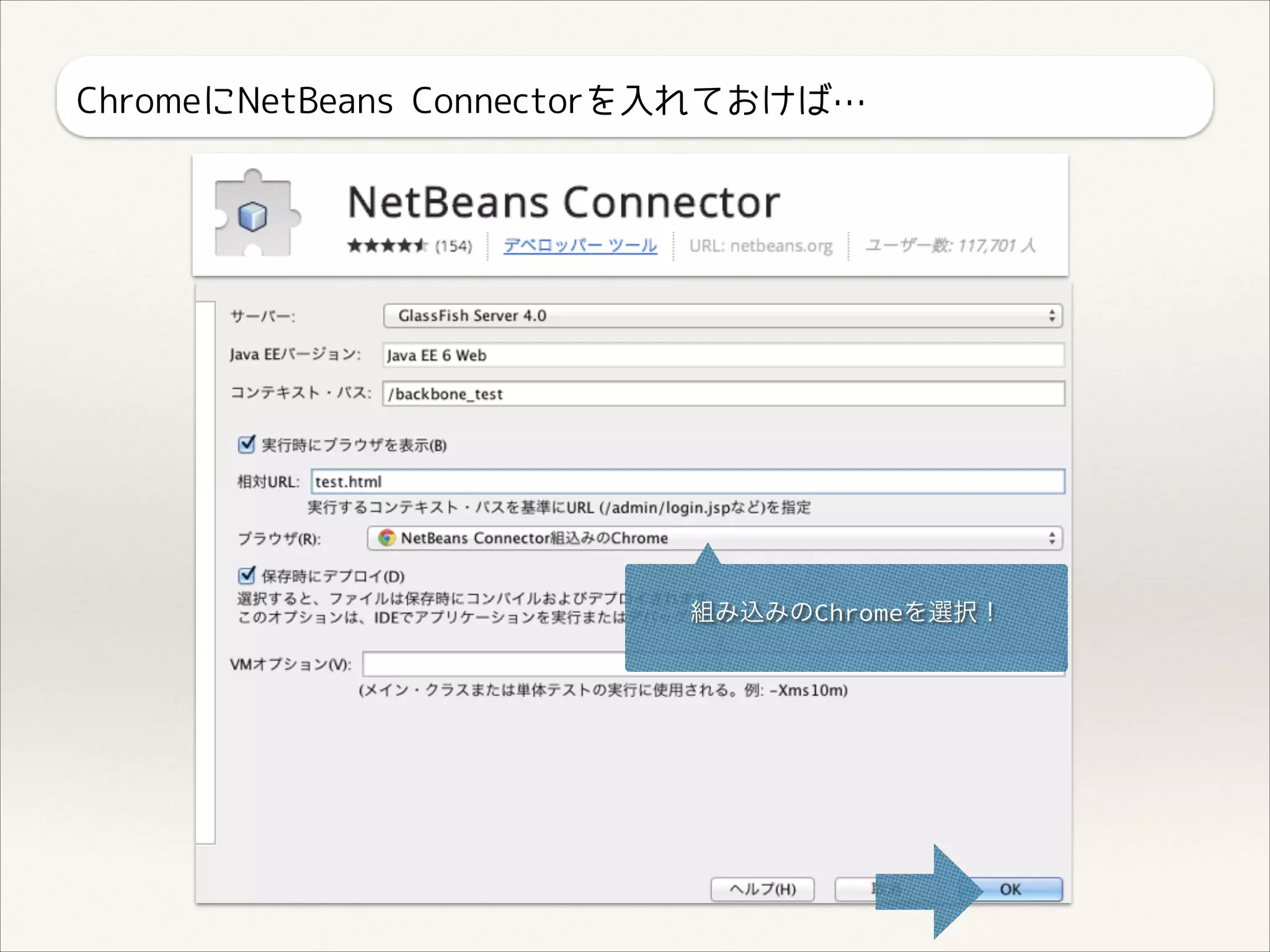Image resolution: width=1270 pixels, height=952 pixels.
Task: Click the 相対URL test.html input field
Action: pyautogui.click(x=688, y=482)
